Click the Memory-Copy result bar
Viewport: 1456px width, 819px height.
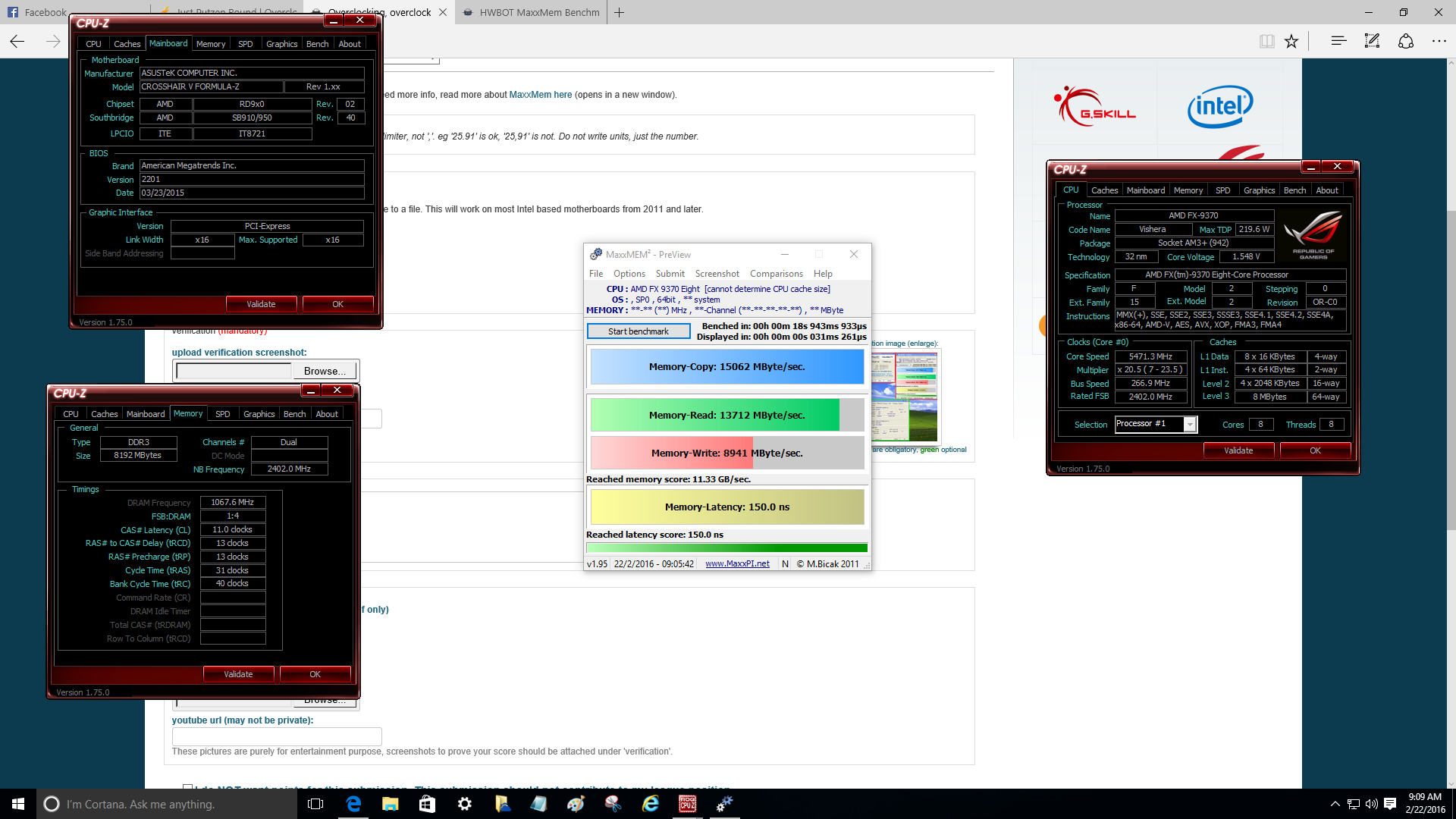(x=726, y=366)
